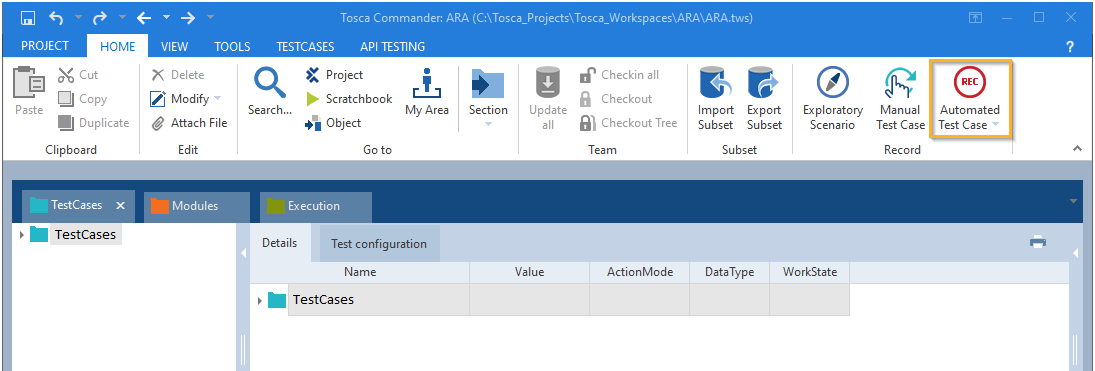Expand the TestCases row in Details grid
Image resolution: width=1095 pixels, height=371 pixels.
[x=260, y=300]
